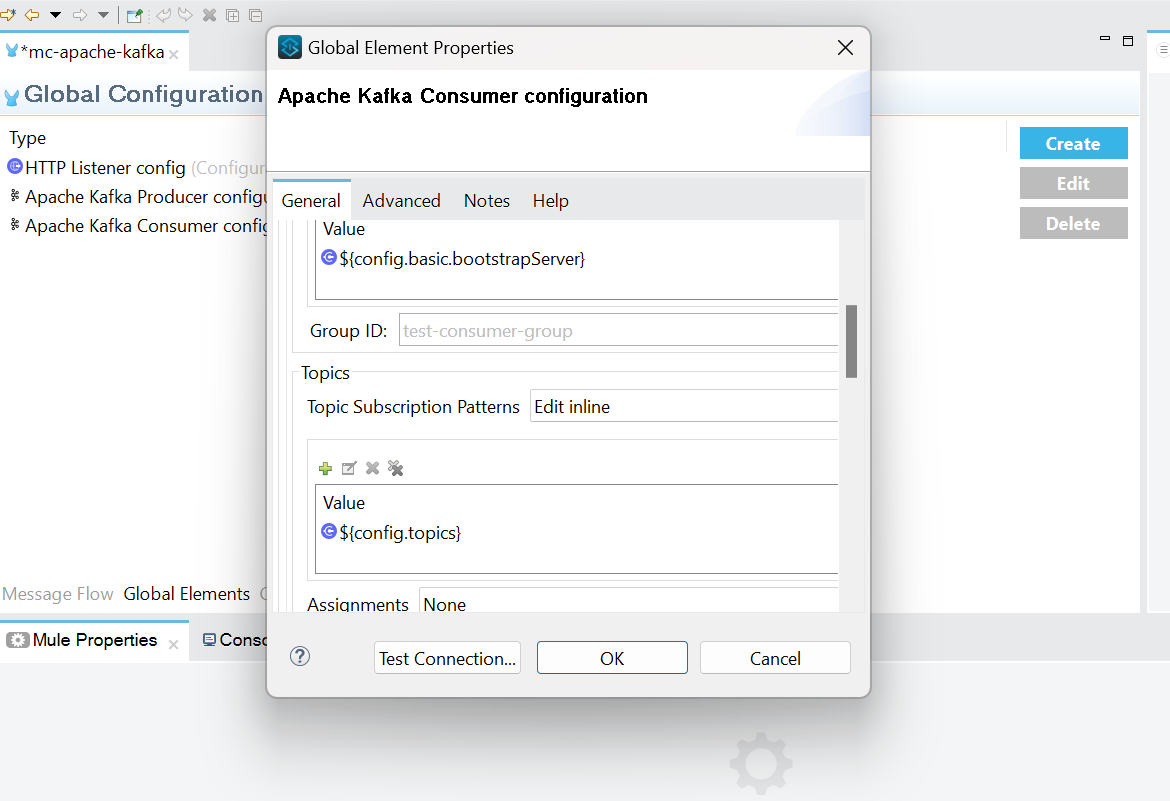
Task: Click the dialog vertical scrollbar thumb
Action: (x=851, y=341)
